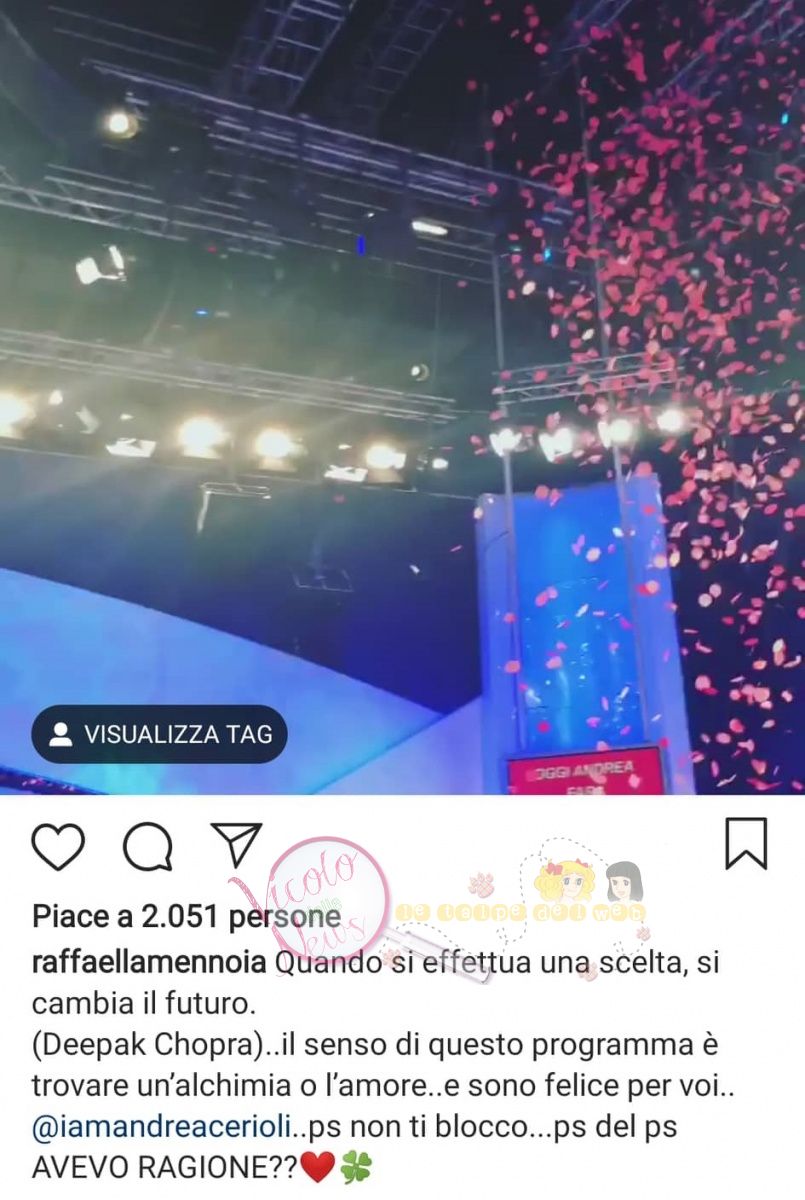
Task: Save the post with the bookmark icon
Action: [746, 844]
